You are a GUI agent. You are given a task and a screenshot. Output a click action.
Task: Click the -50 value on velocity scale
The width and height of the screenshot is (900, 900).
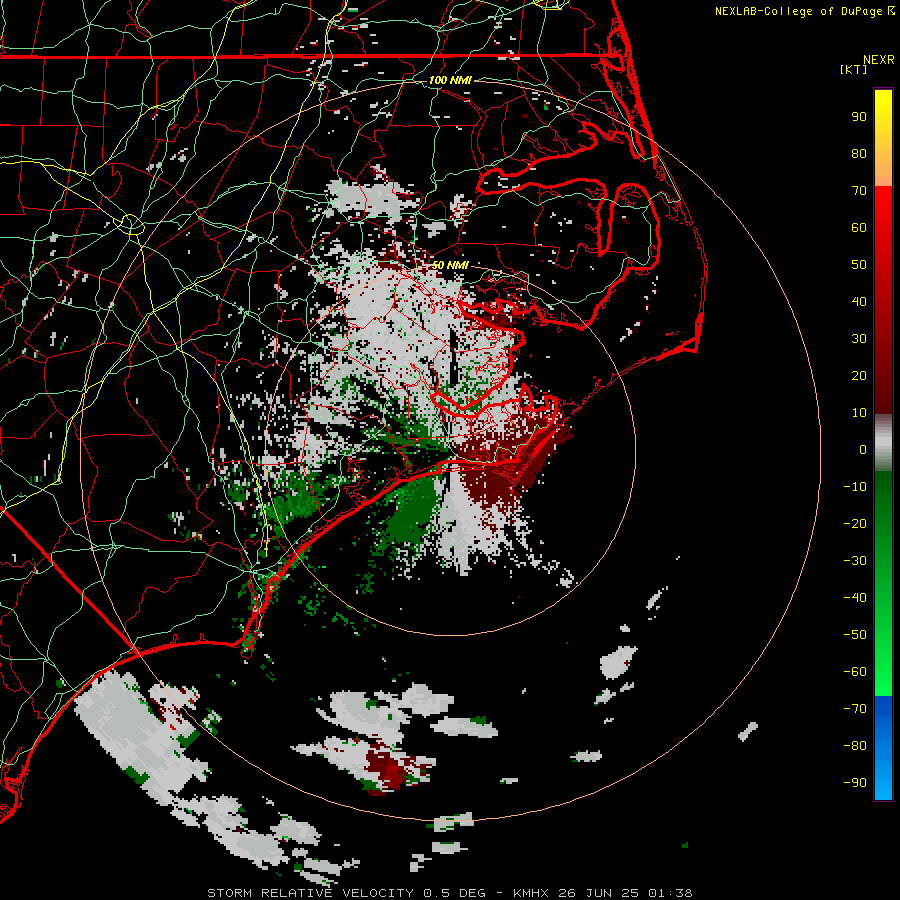pyautogui.click(x=855, y=635)
